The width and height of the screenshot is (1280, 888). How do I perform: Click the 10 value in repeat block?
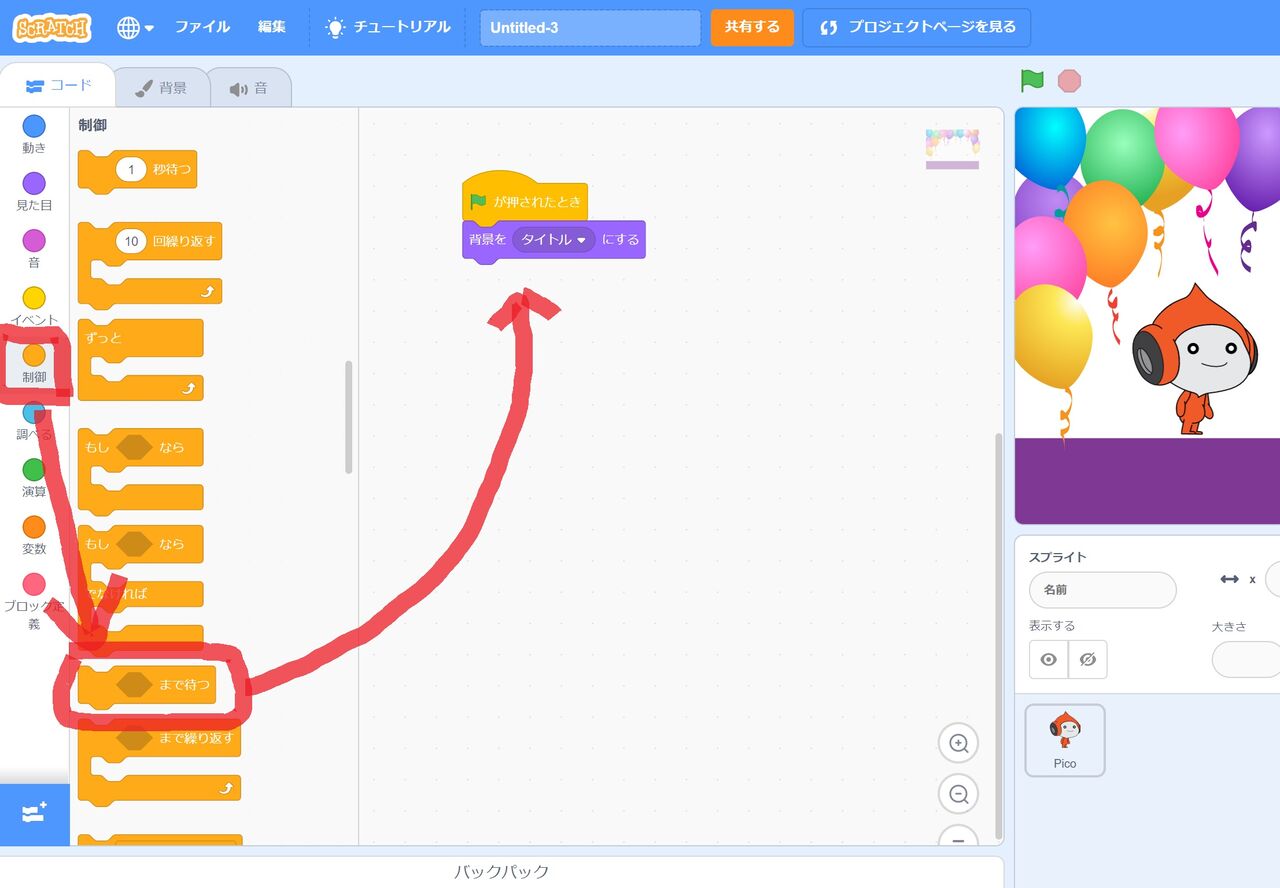click(131, 241)
